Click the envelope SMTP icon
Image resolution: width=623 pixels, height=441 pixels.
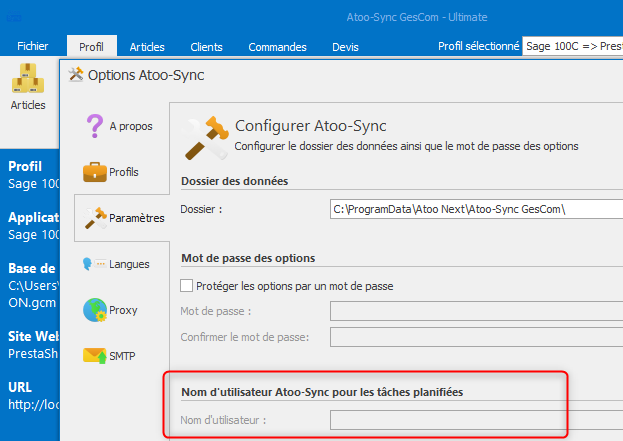pyautogui.click(x=95, y=356)
